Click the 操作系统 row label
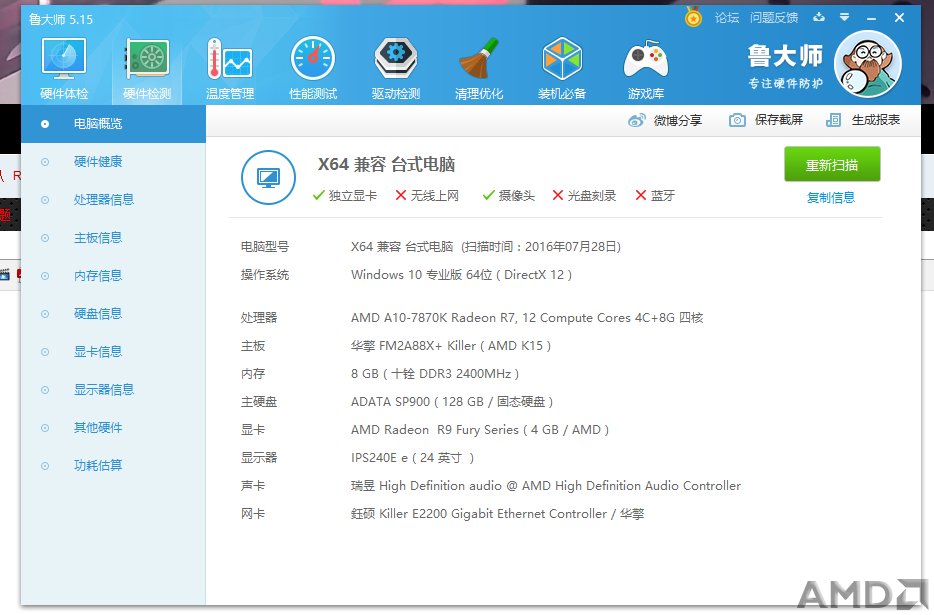The image size is (934, 615). point(265,275)
